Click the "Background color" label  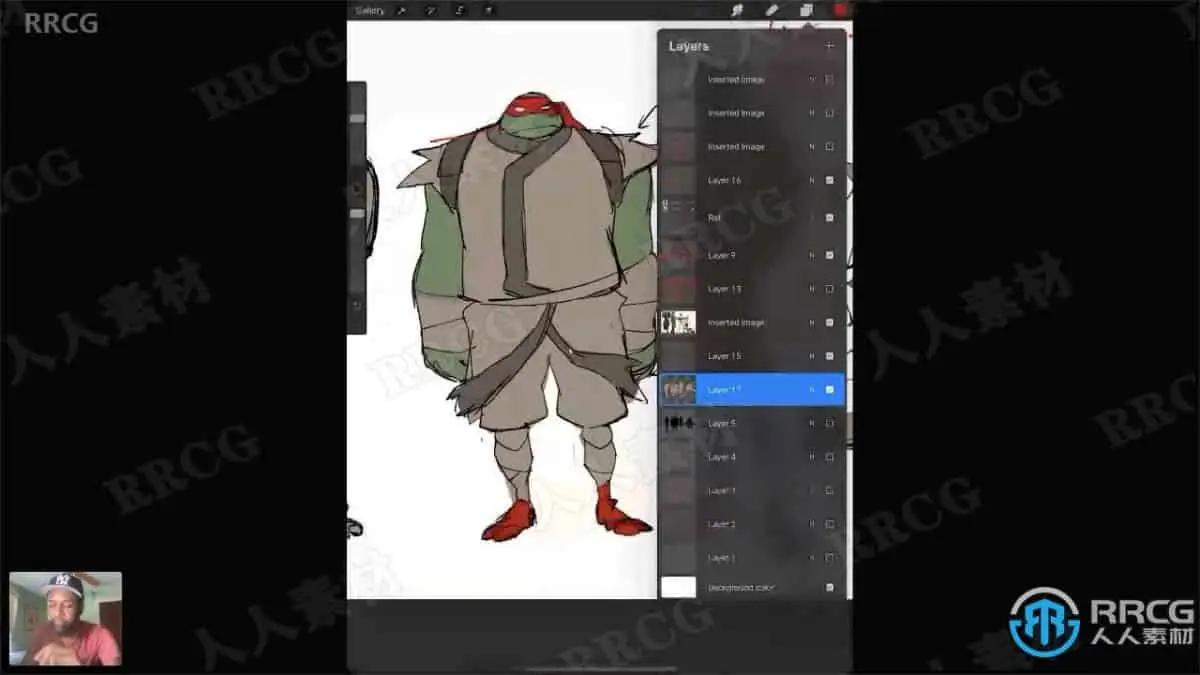coord(741,587)
